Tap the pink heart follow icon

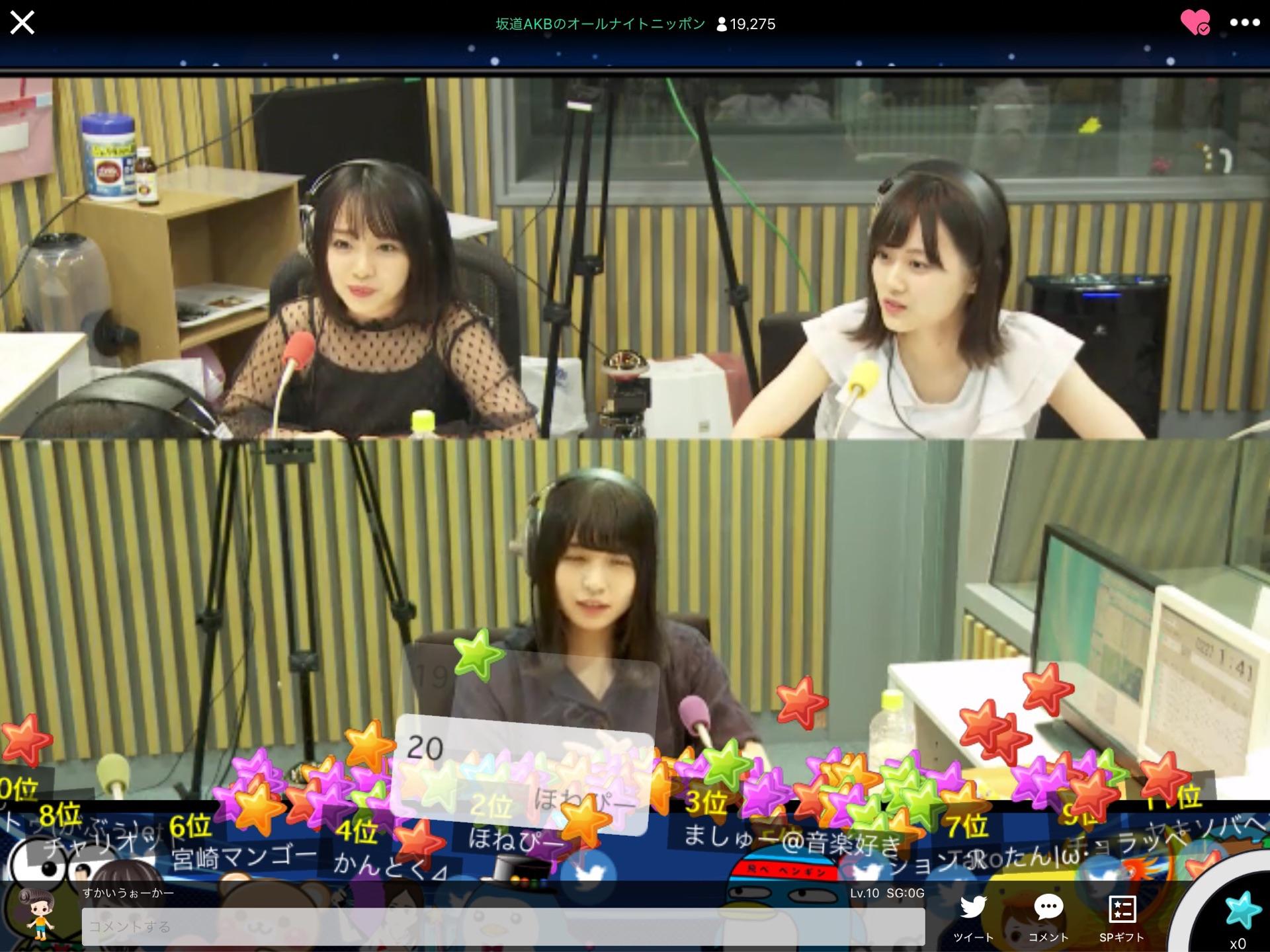[x=1195, y=23]
